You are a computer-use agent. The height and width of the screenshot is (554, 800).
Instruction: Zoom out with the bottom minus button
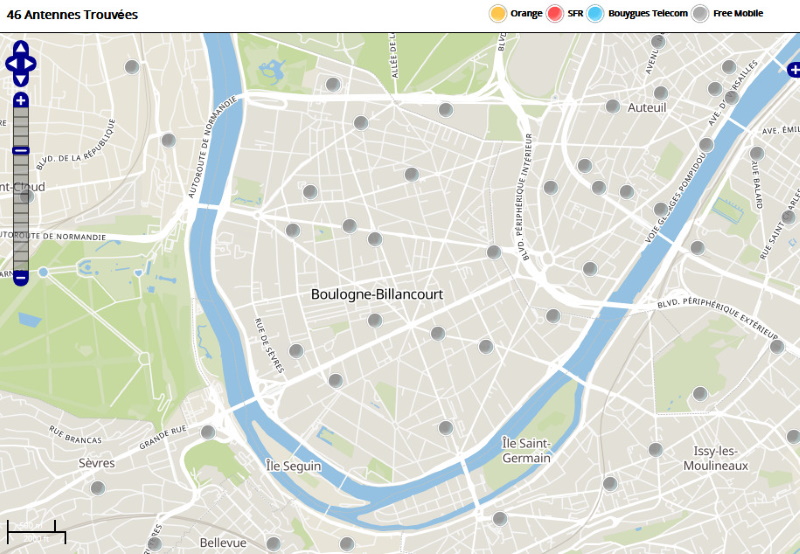[x=21, y=277]
